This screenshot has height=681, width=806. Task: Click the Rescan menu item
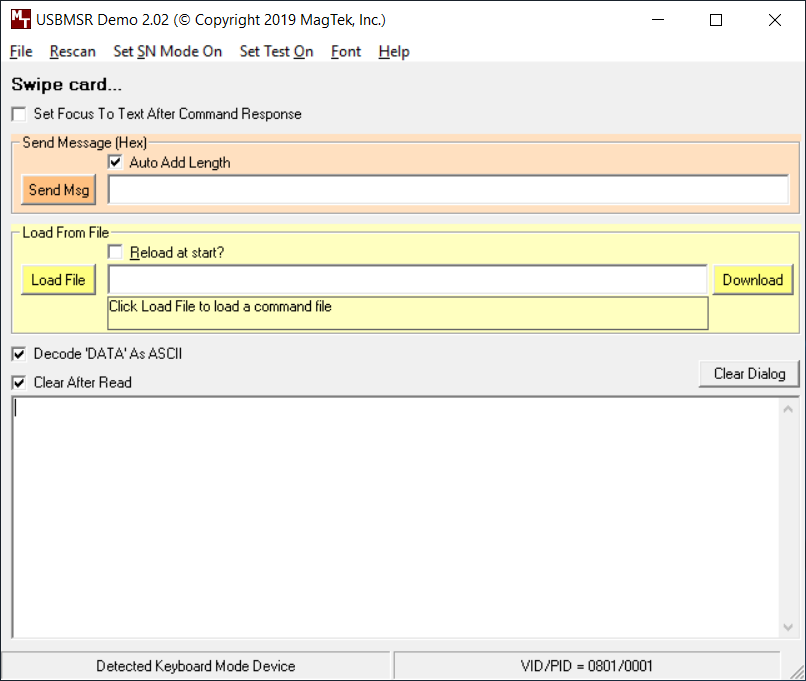(x=72, y=51)
